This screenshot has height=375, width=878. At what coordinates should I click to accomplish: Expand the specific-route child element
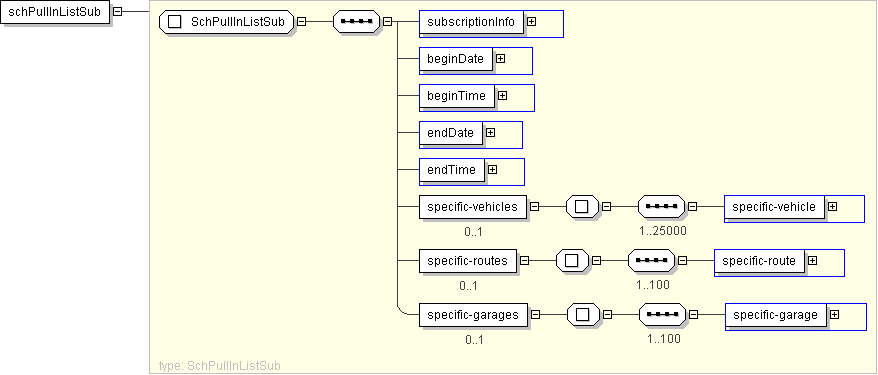(812, 260)
